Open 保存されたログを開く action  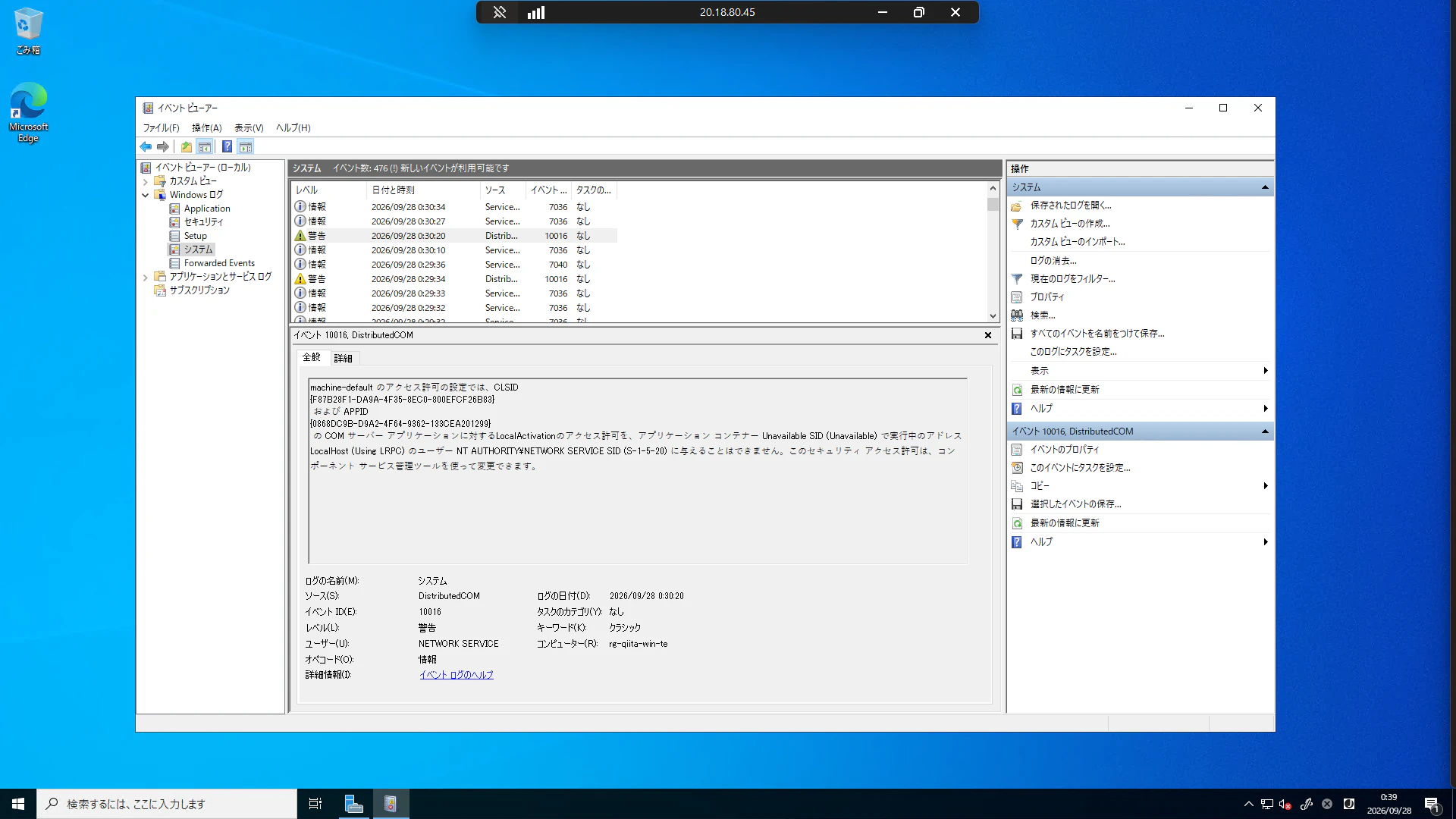[x=1070, y=206]
